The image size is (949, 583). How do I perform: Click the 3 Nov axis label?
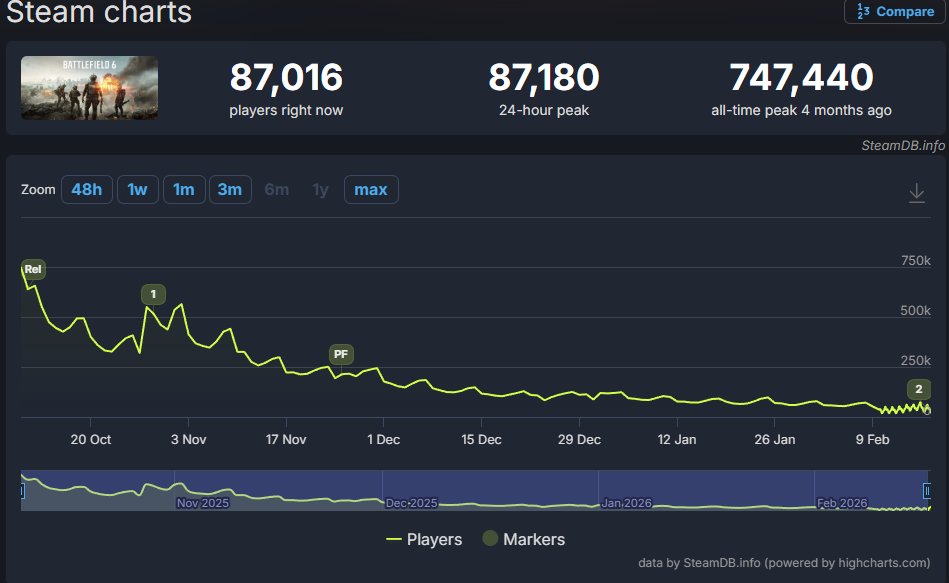pos(188,440)
